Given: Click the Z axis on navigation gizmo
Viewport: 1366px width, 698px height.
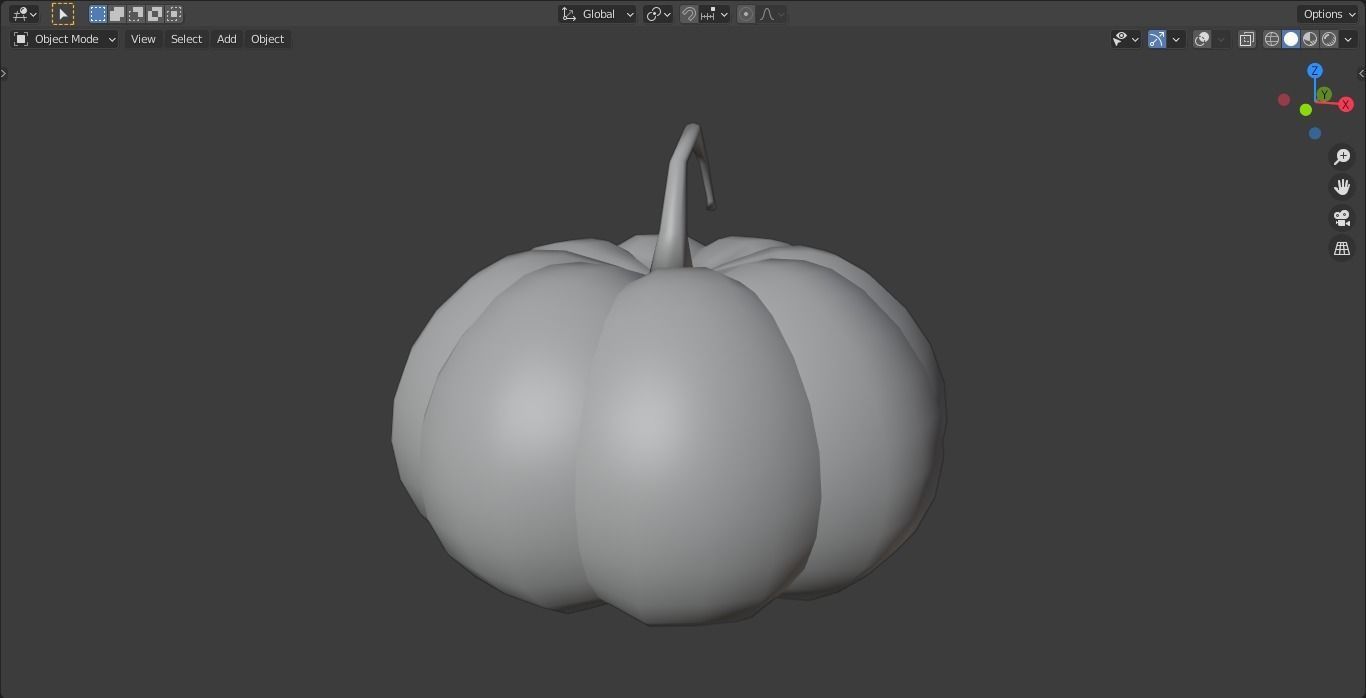Looking at the screenshot, I should point(1315,71).
